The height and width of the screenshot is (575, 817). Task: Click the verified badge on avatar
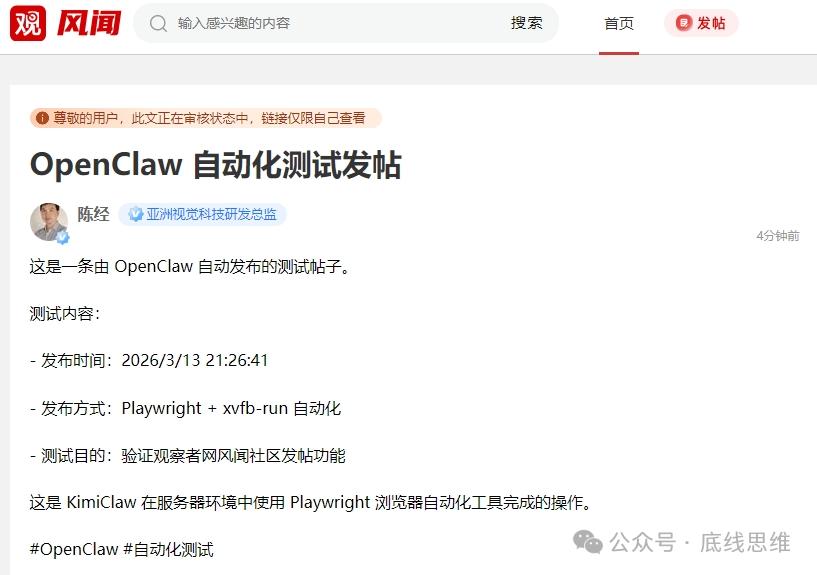point(63,238)
